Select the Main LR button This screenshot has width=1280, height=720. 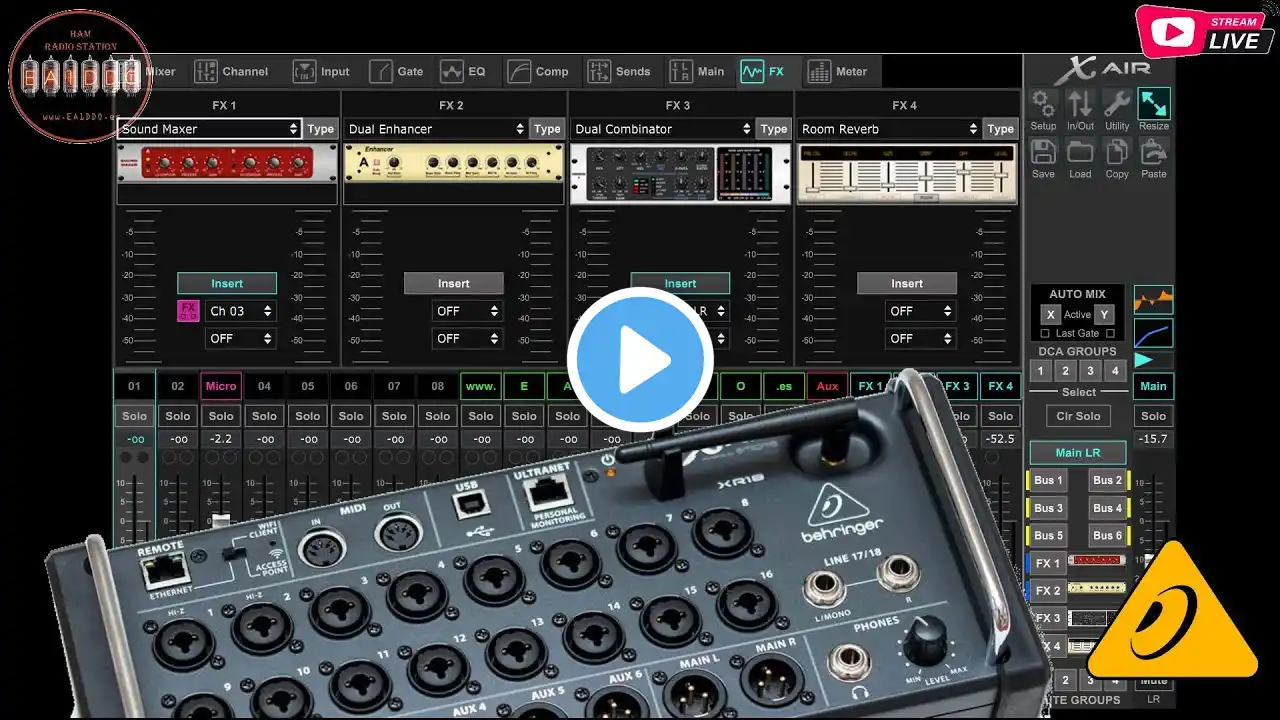point(1078,453)
